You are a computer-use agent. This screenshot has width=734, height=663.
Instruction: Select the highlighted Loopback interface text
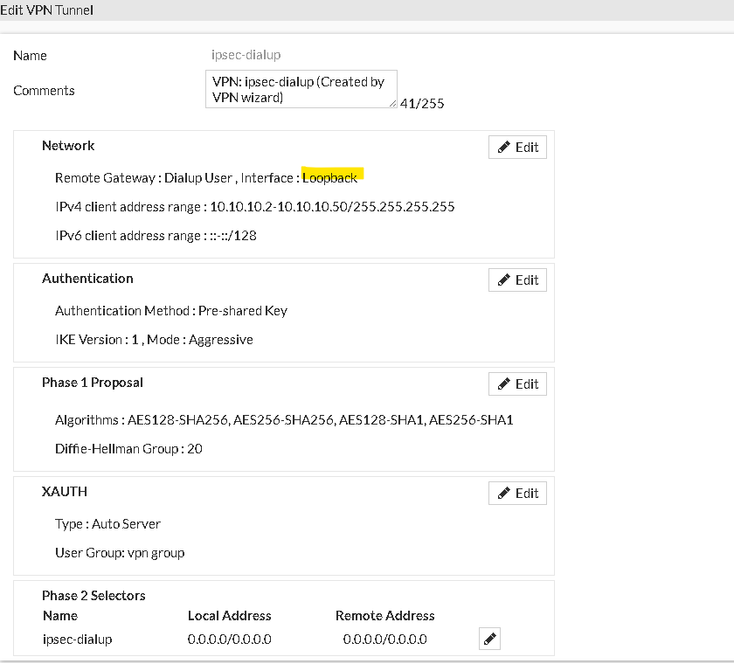coord(330,177)
